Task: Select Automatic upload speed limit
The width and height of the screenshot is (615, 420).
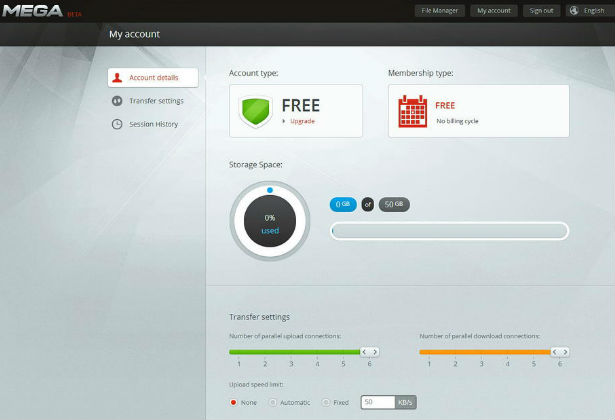Action: 273,402
